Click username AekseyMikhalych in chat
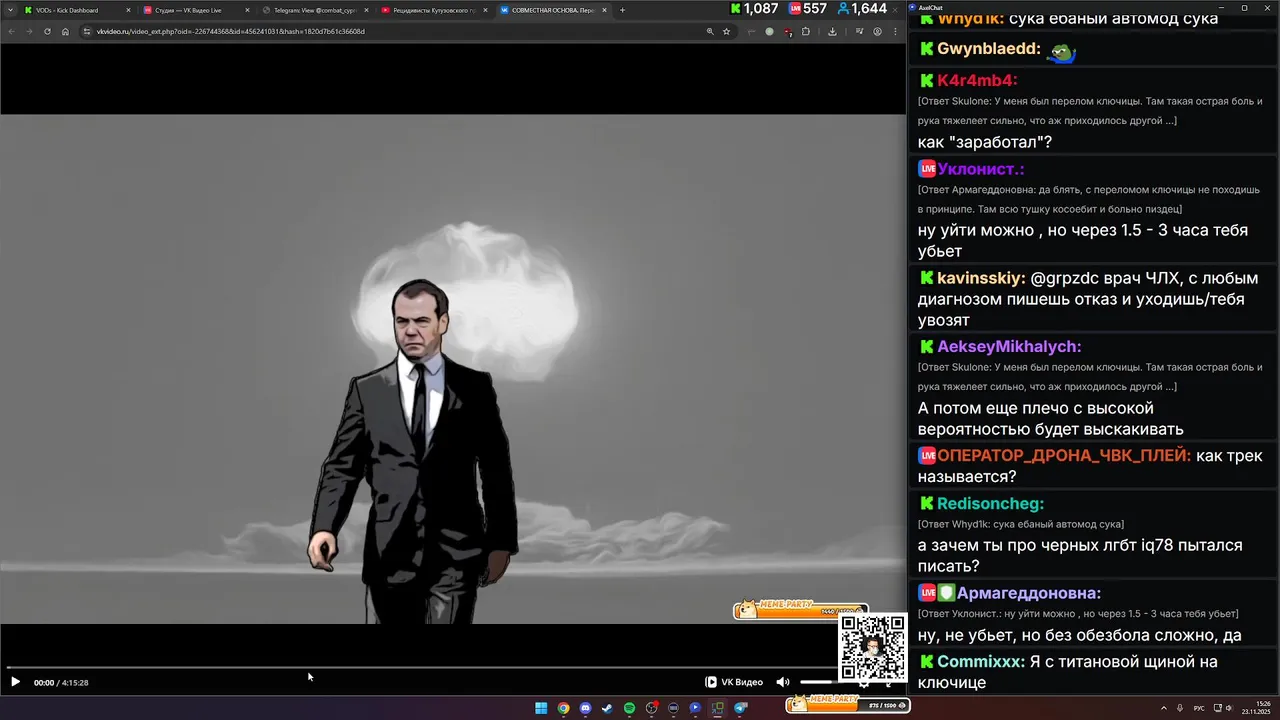The image size is (1280, 720). click(1009, 347)
